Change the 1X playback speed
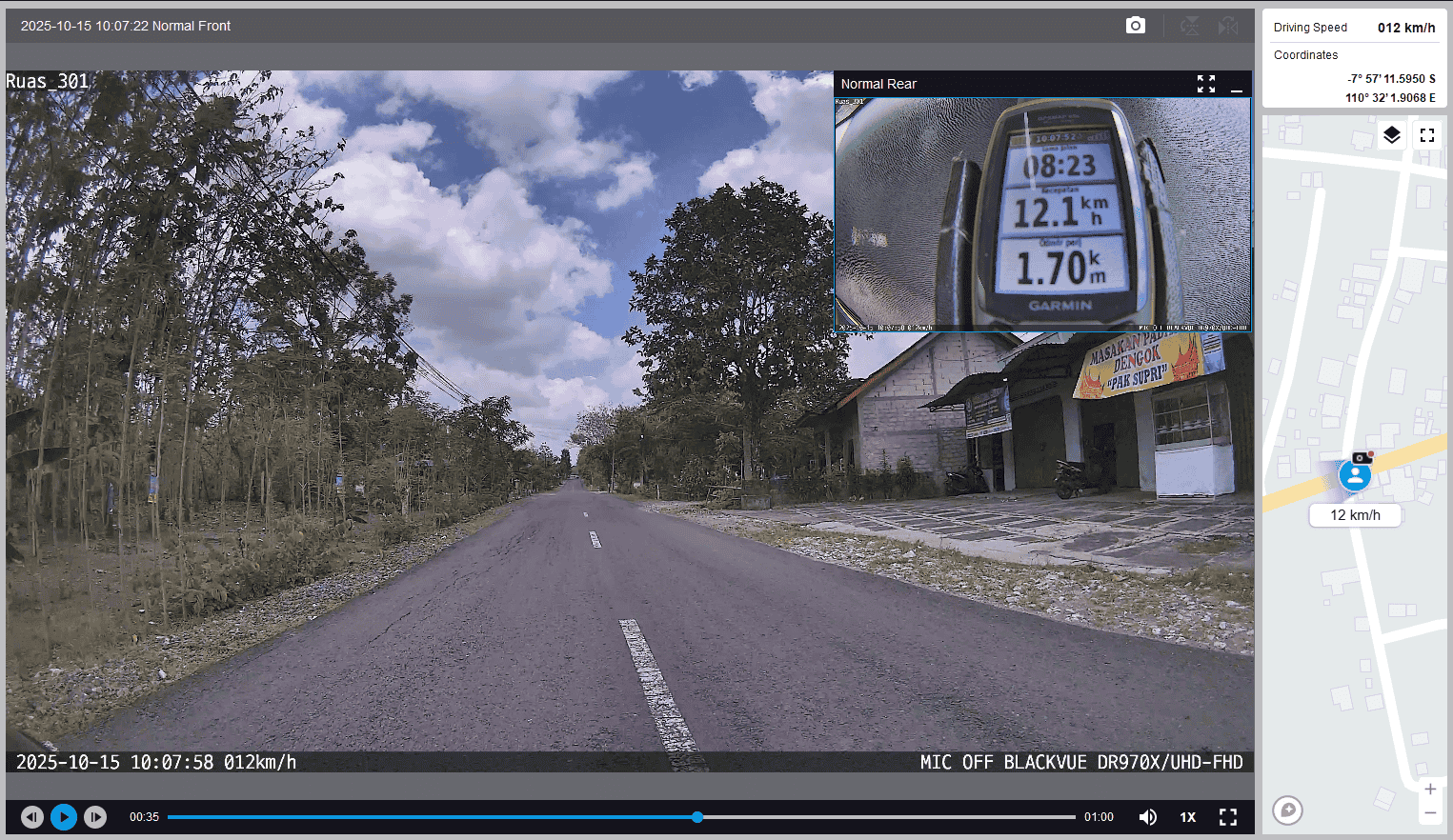Viewport: 1453px width, 840px height. click(x=1188, y=817)
